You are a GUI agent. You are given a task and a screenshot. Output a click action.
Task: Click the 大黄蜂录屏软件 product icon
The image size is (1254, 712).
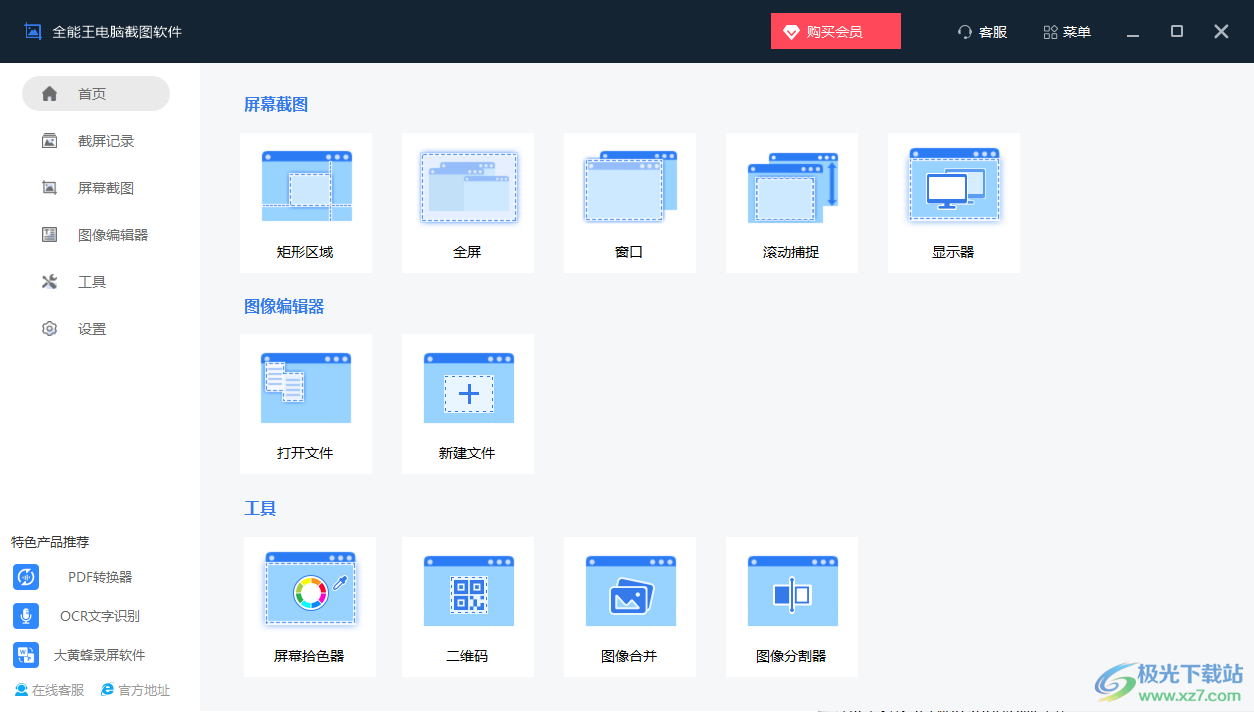tap(26, 655)
